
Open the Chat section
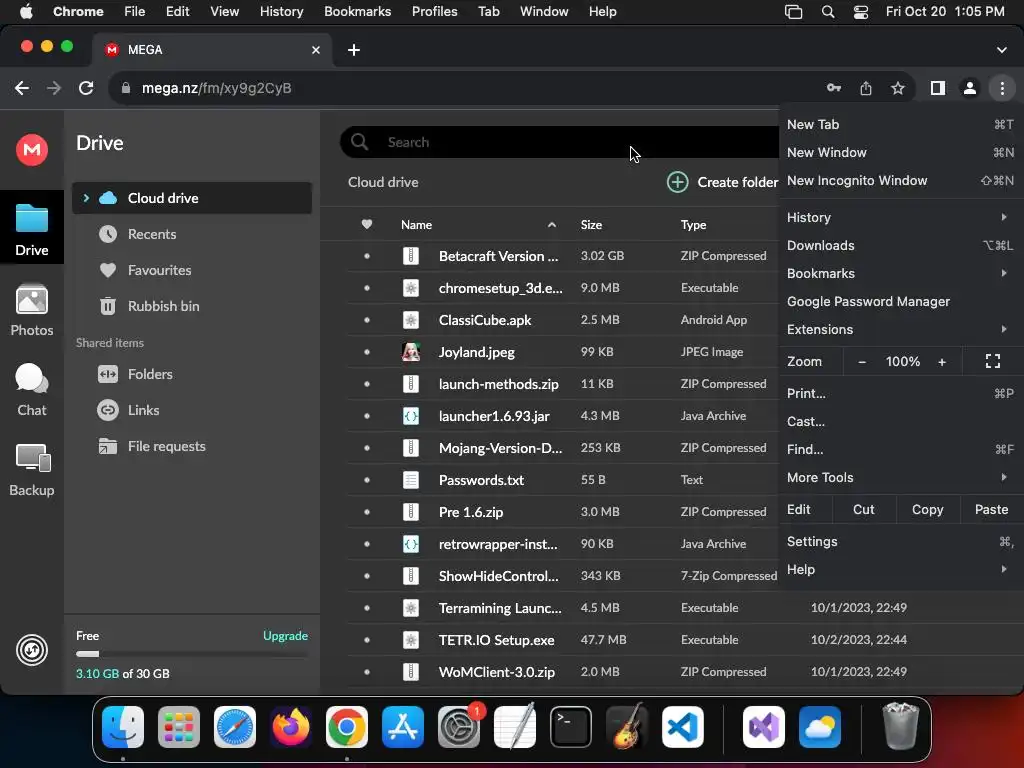coord(32,390)
